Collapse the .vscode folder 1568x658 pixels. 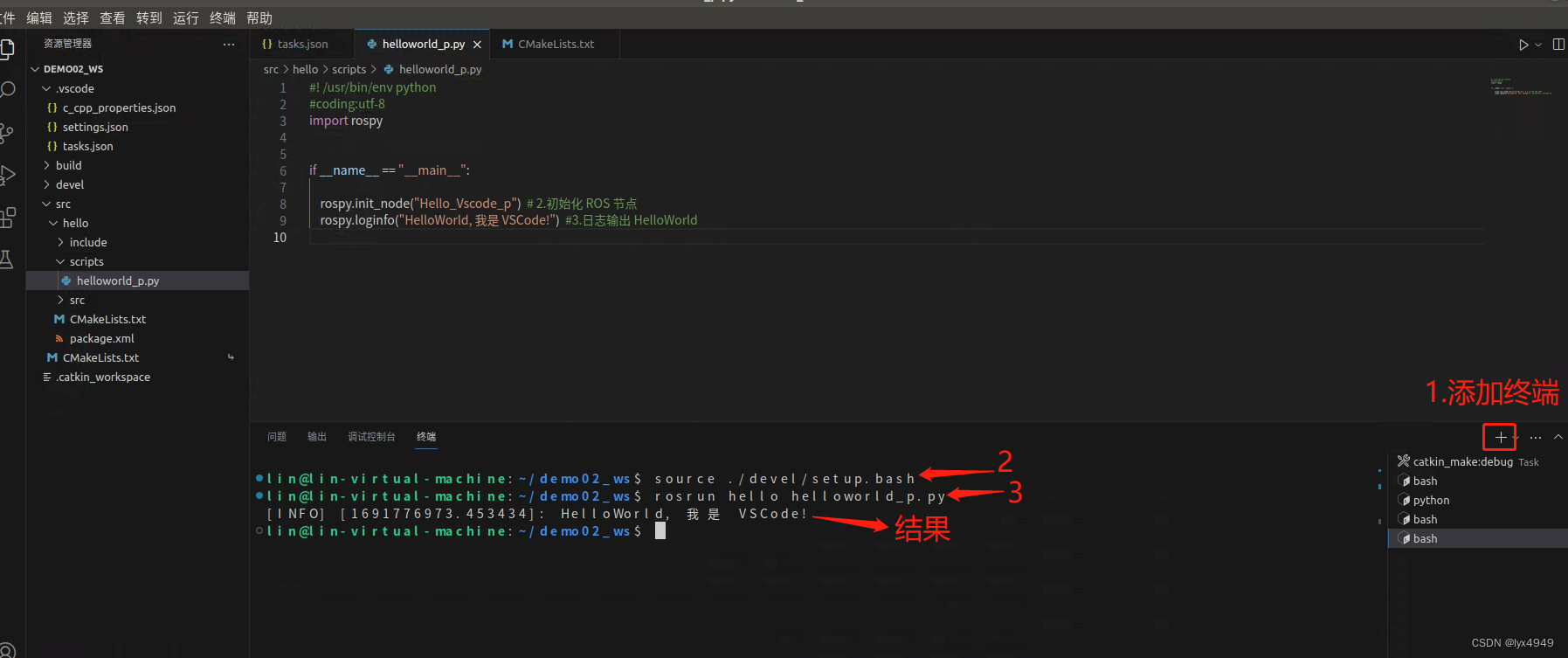click(x=137, y=88)
